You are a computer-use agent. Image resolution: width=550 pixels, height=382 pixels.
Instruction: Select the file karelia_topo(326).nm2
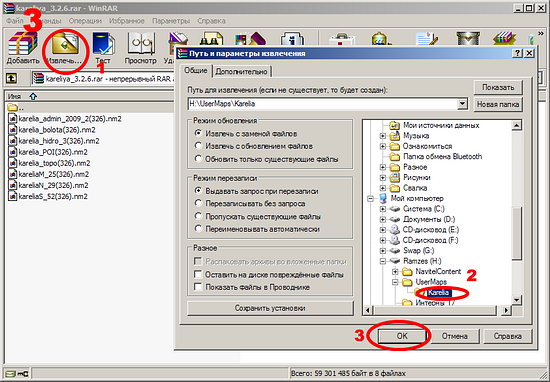50,163
